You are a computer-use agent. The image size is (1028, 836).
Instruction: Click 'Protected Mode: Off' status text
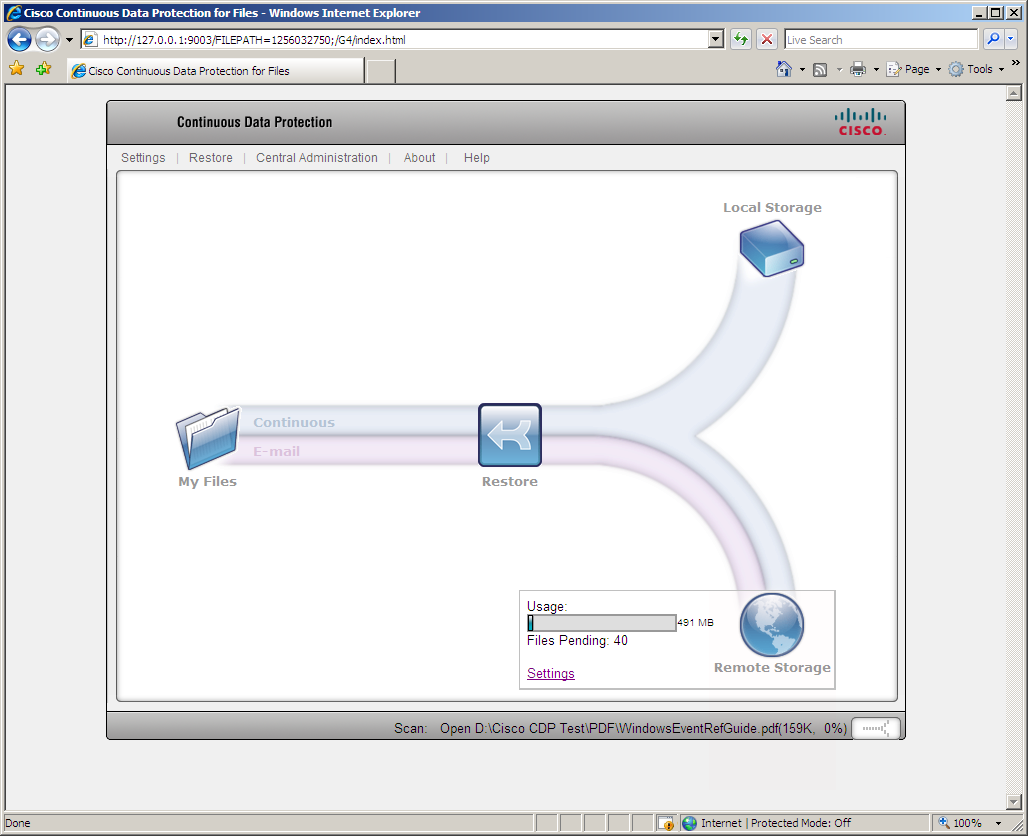click(801, 823)
